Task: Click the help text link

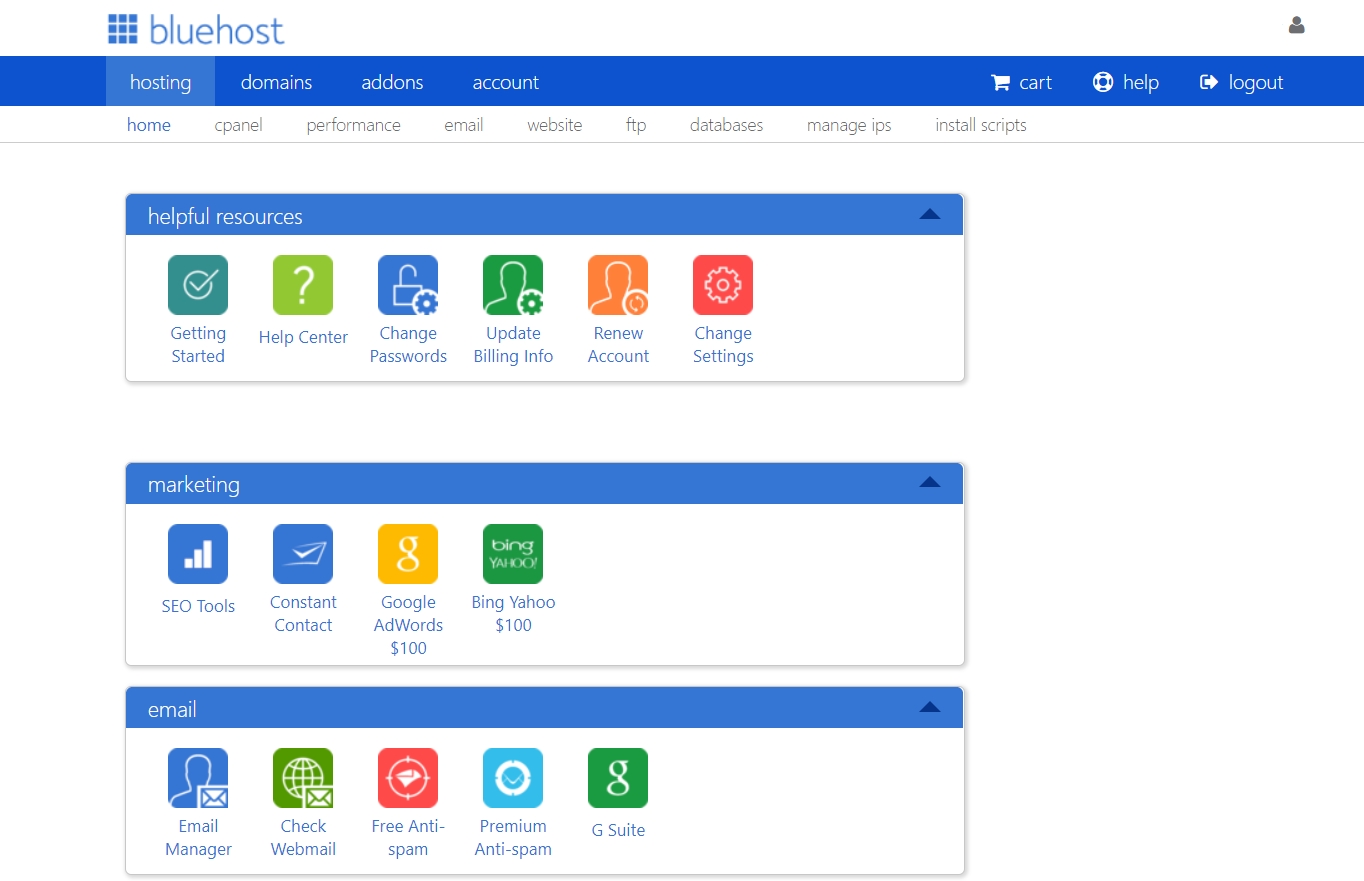Action: [1141, 82]
